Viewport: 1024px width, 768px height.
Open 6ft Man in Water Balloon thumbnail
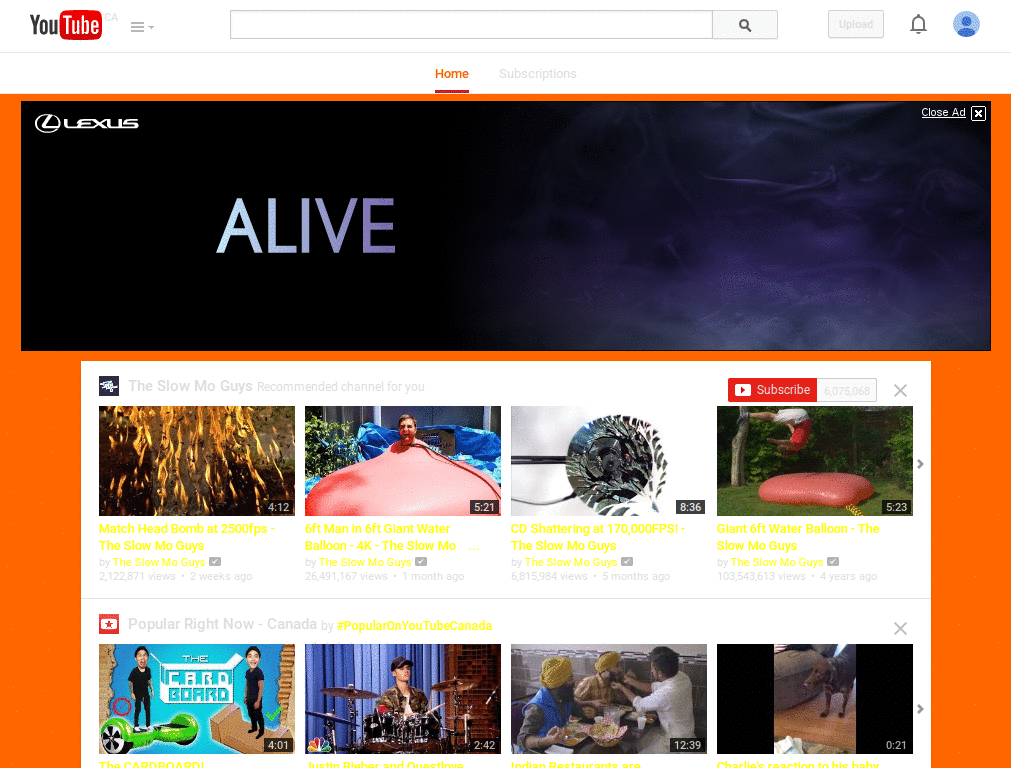403,461
